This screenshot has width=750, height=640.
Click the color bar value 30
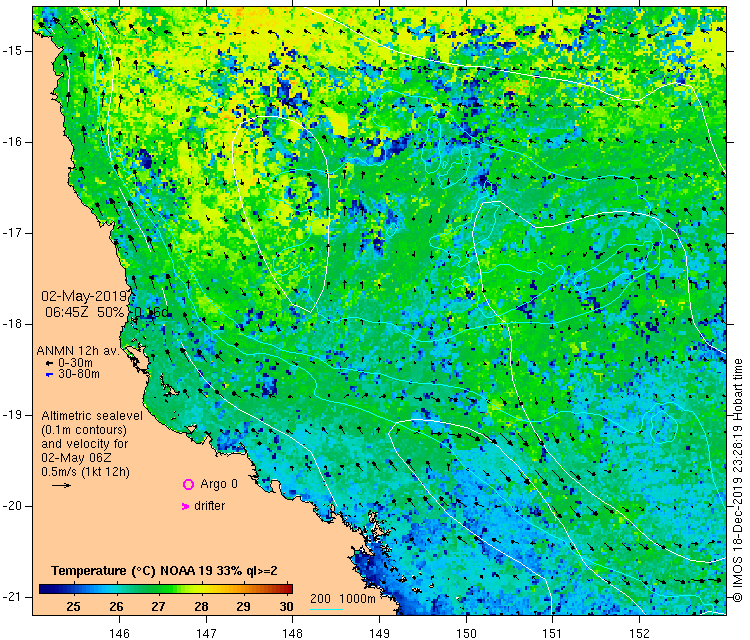pos(286,607)
